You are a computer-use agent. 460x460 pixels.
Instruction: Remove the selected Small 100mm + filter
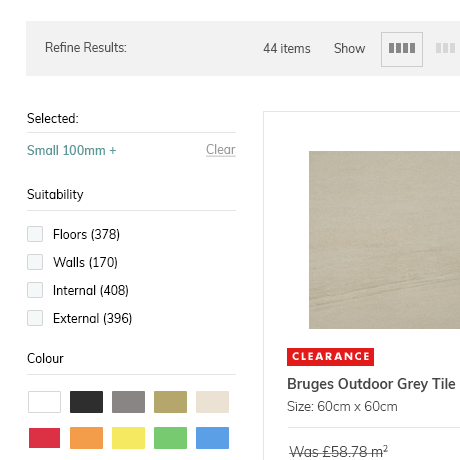pyautogui.click(x=71, y=151)
